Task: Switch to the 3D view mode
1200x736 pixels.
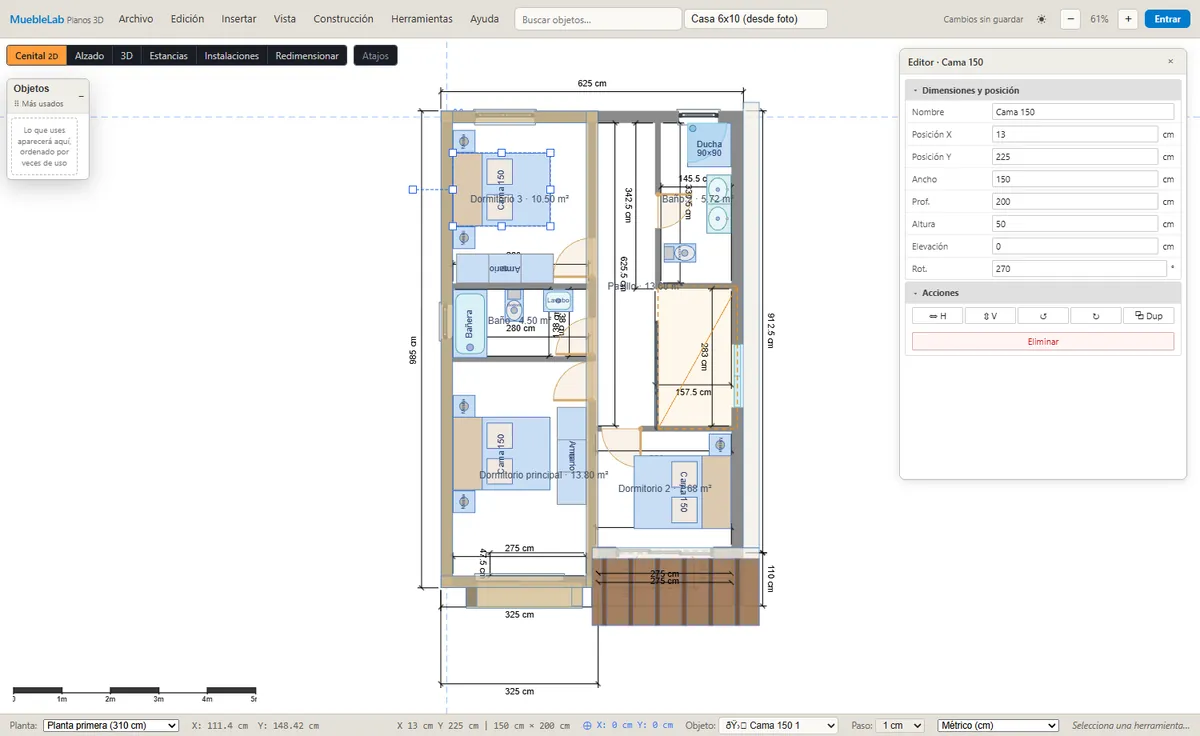Action: coord(127,56)
